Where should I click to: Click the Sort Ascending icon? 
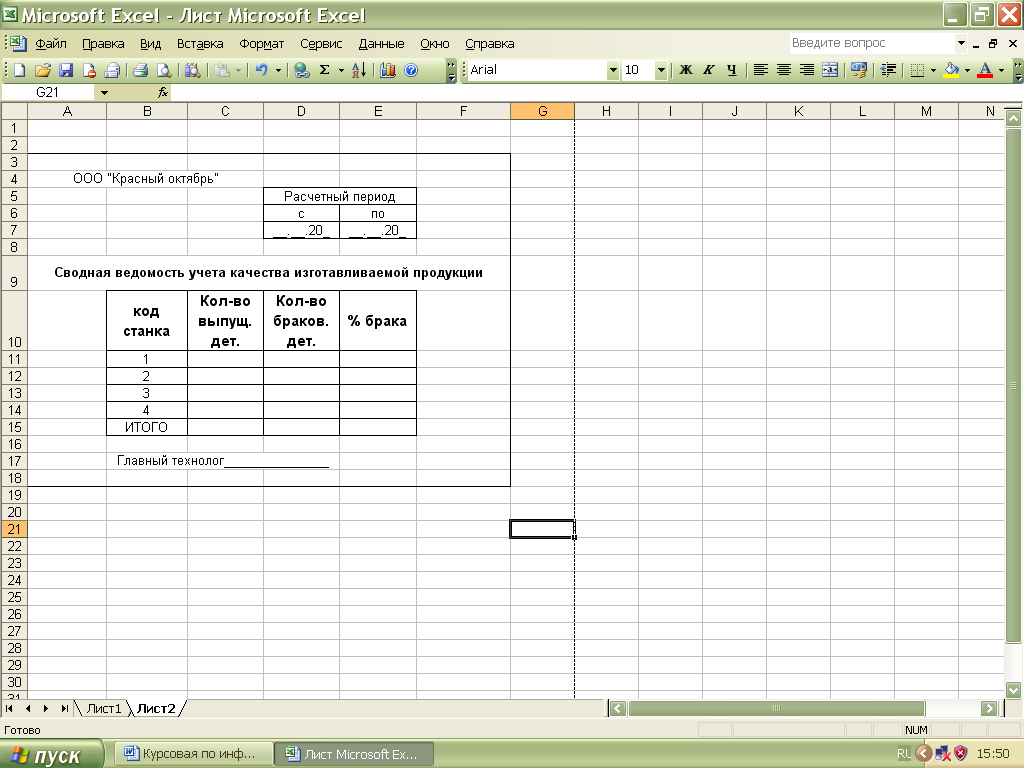(x=359, y=70)
